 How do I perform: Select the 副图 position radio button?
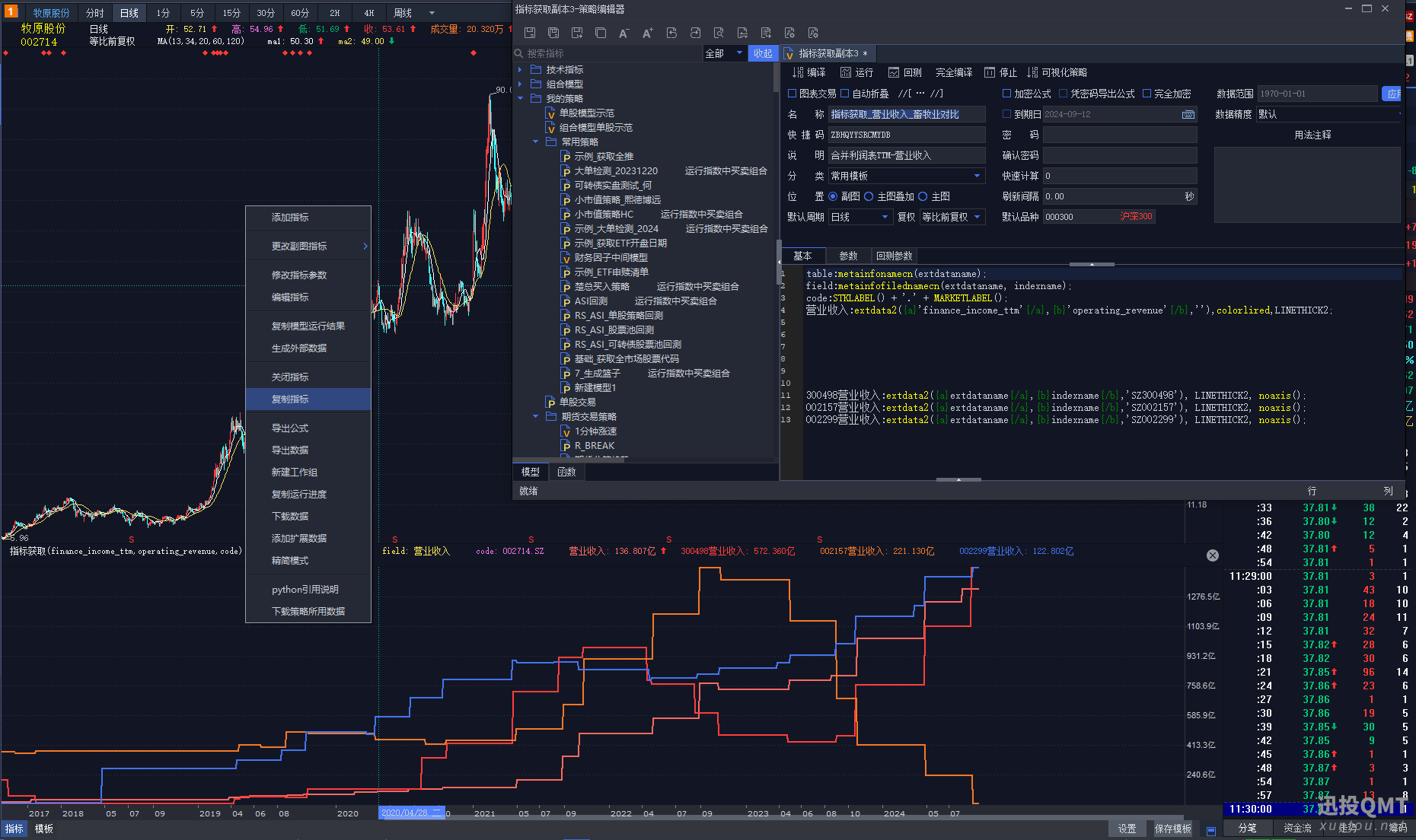[x=833, y=196]
